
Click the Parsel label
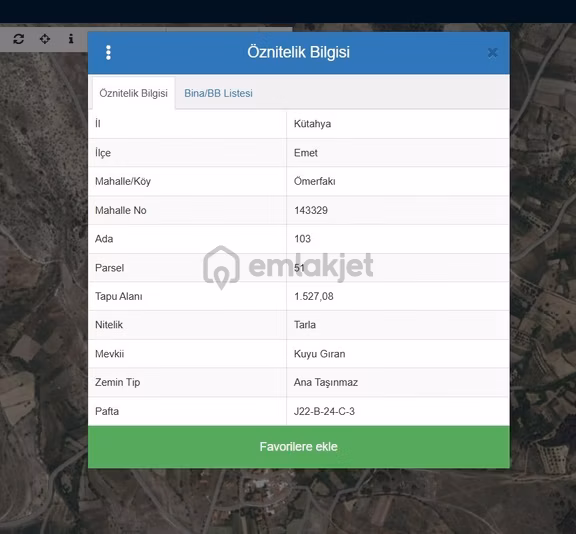pos(109,268)
